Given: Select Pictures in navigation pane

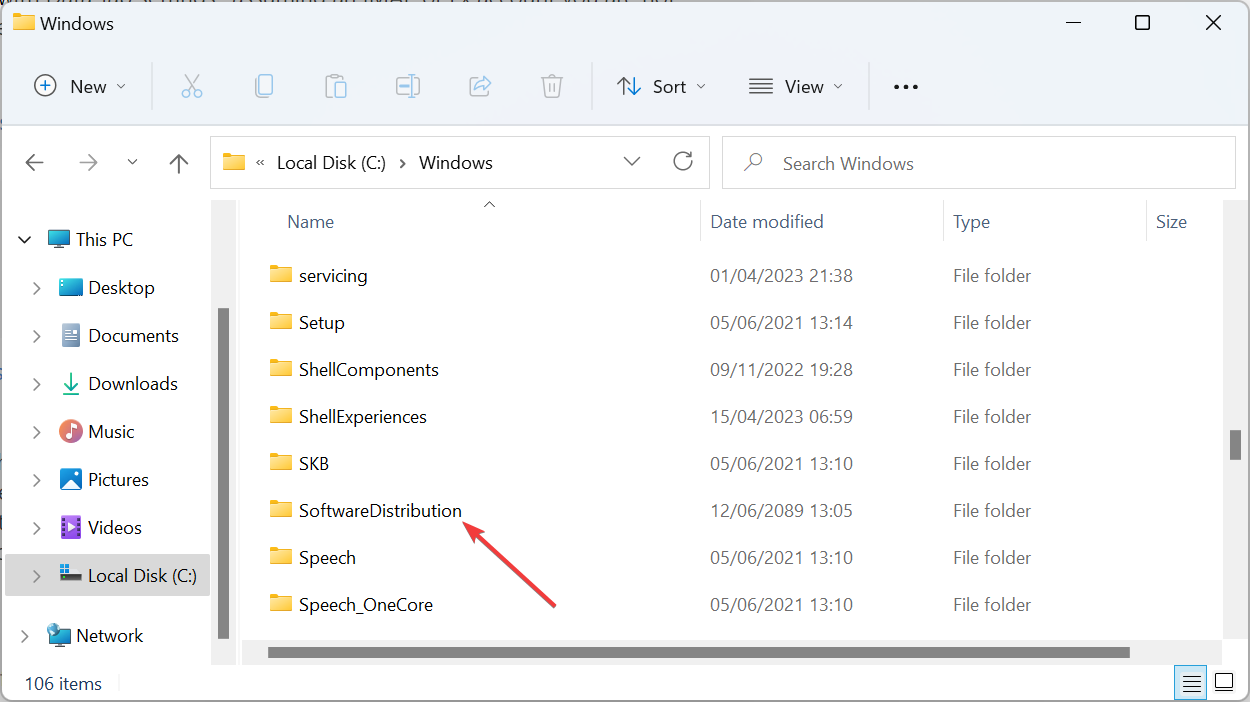Looking at the screenshot, I should (118, 480).
